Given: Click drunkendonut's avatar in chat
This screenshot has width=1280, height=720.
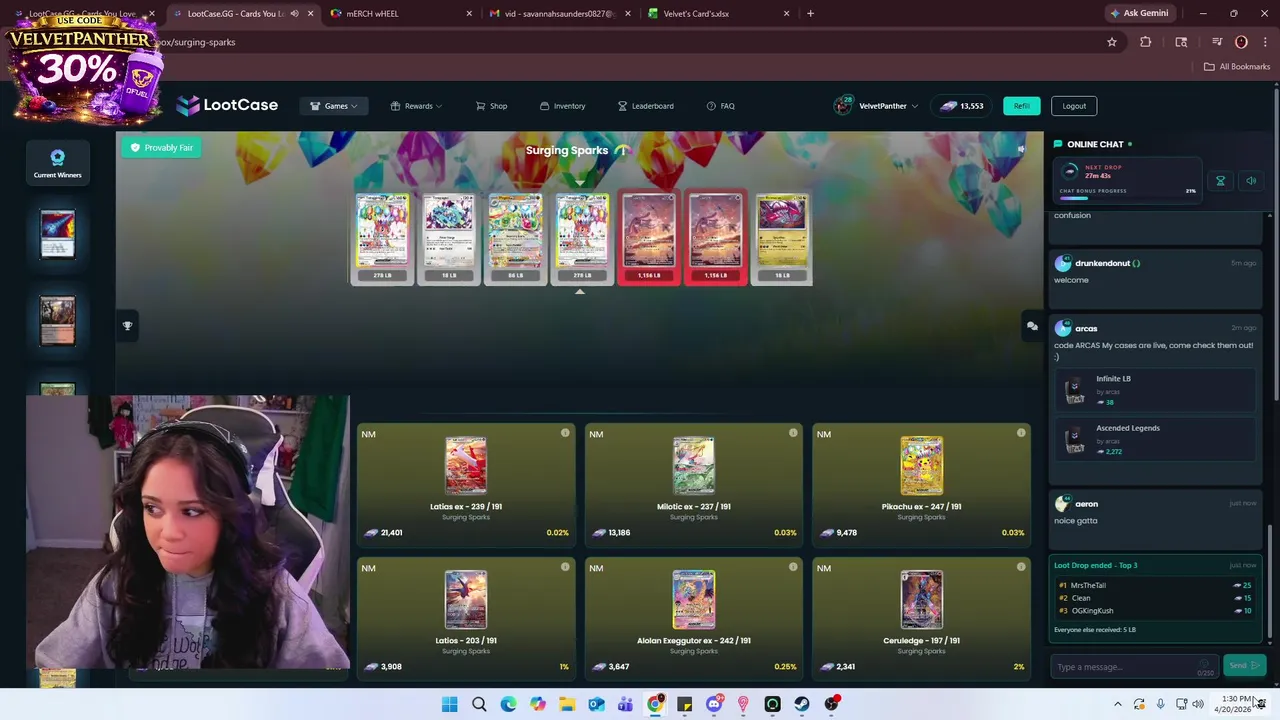Looking at the screenshot, I should [x=1062, y=263].
